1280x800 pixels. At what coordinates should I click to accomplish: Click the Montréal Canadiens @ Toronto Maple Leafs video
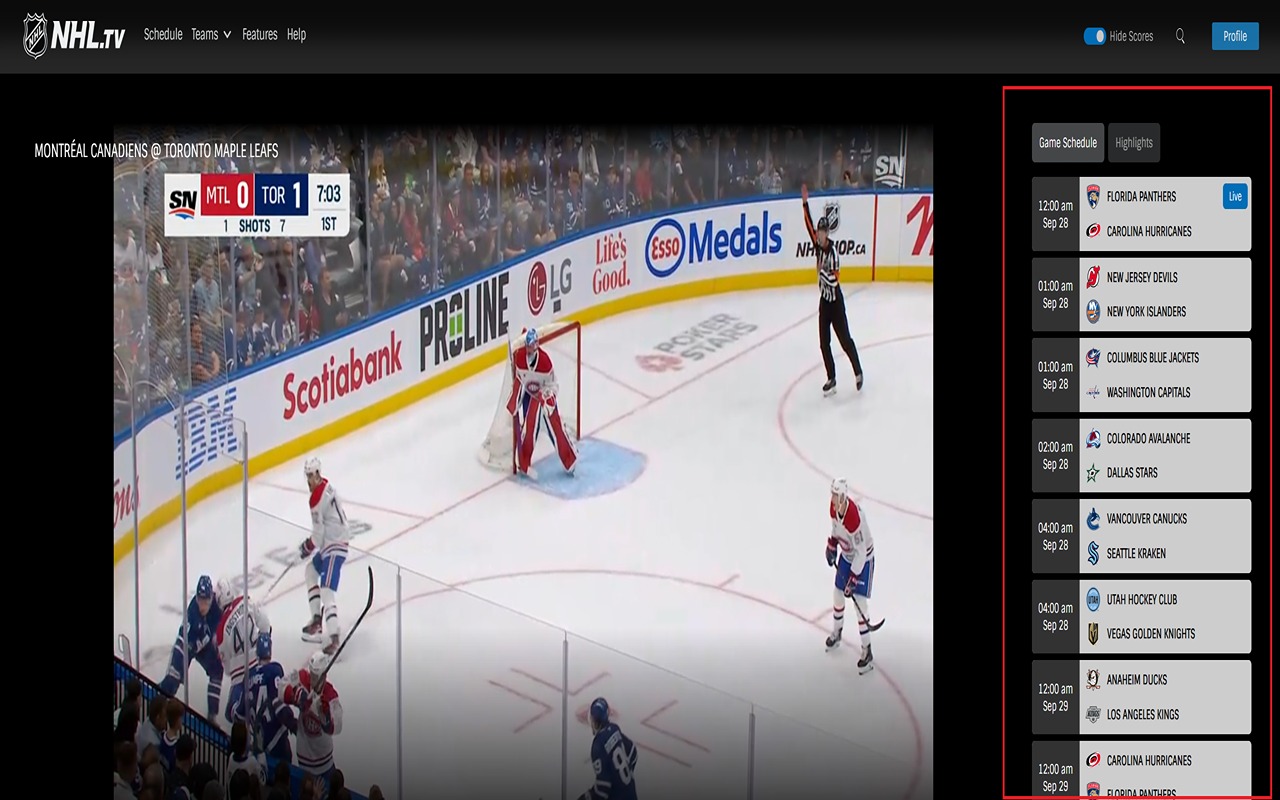(x=523, y=462)
